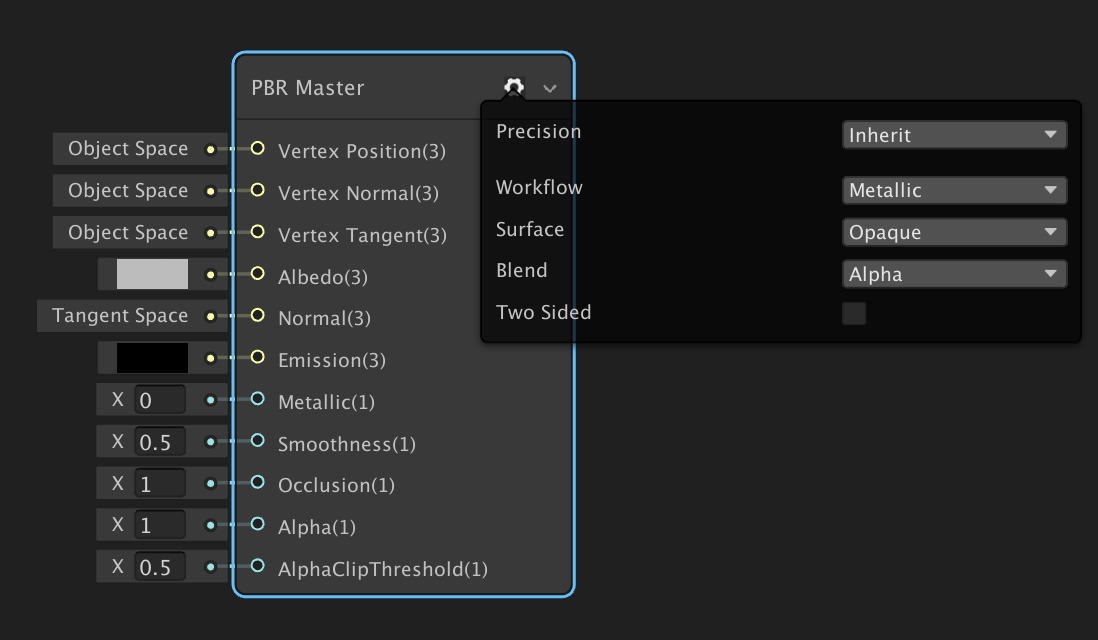Open the black Emission color swatch

point(152,358)
